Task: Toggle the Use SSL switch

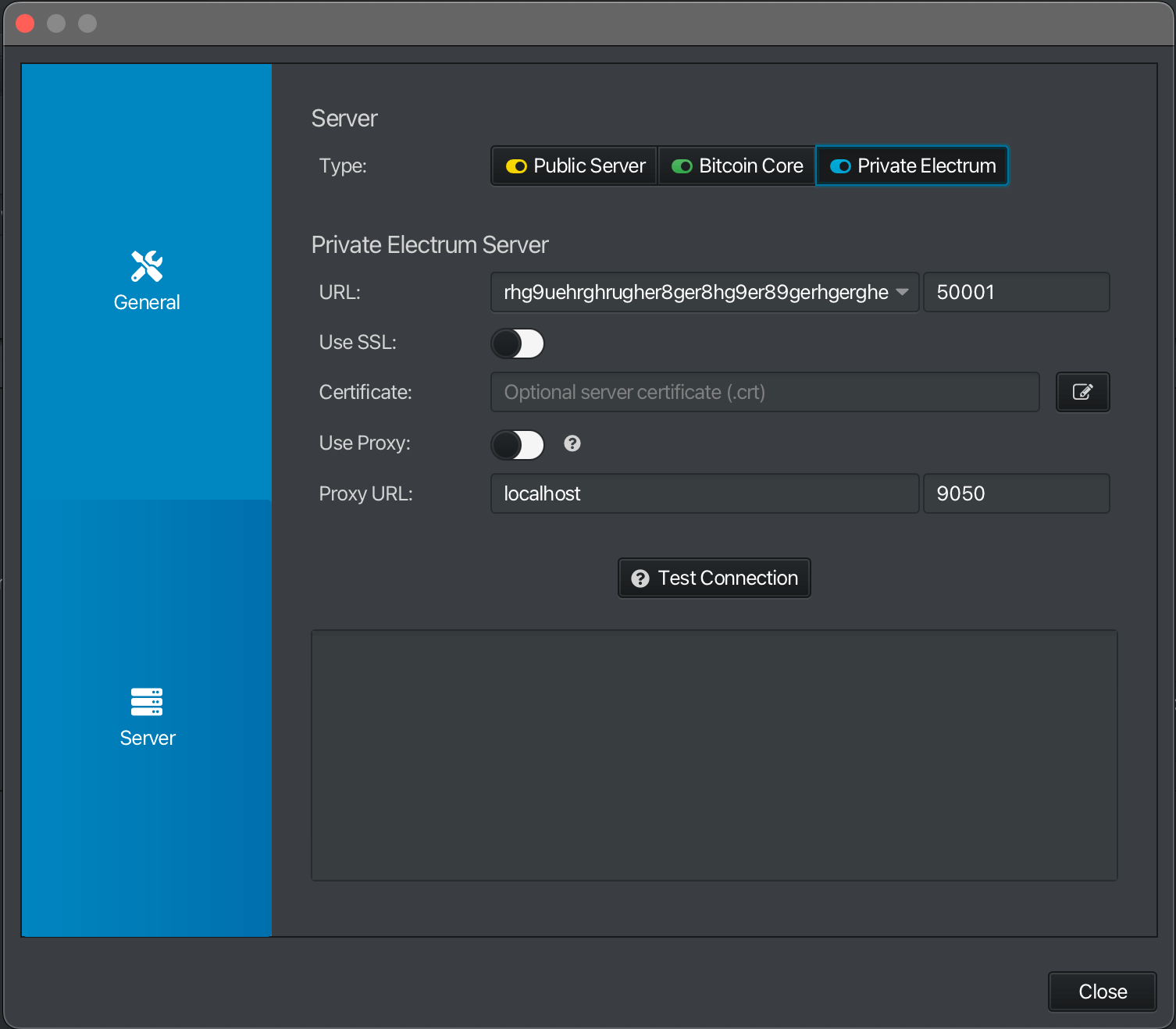Action: click(518, 344)
